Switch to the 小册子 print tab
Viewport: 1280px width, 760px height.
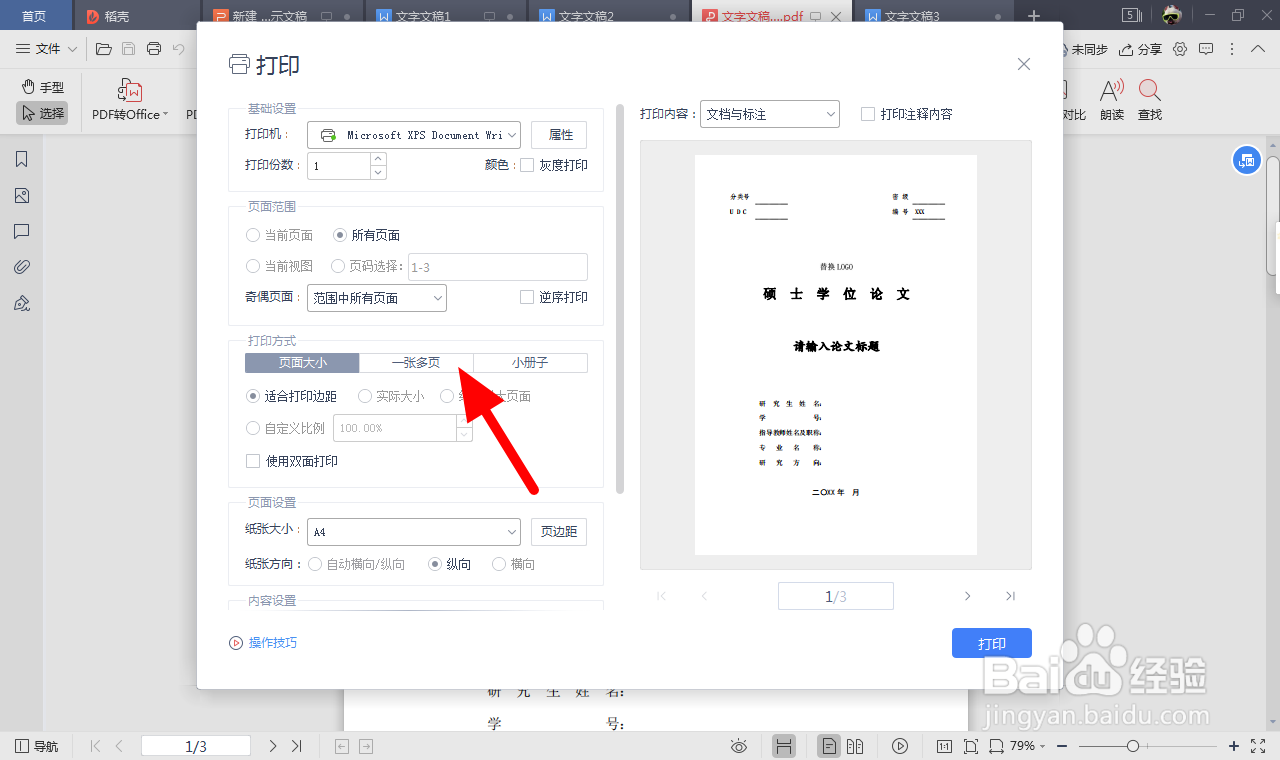530,362
